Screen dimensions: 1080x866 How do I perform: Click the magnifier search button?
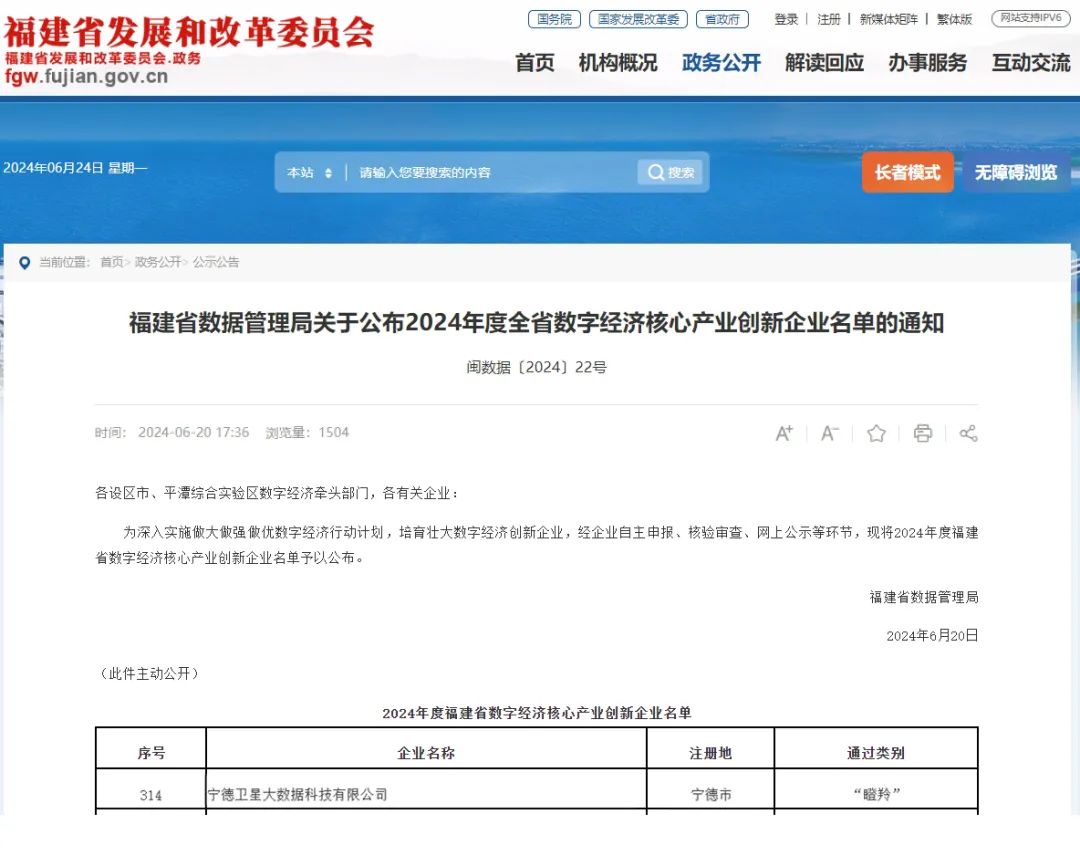pos(670,172)
